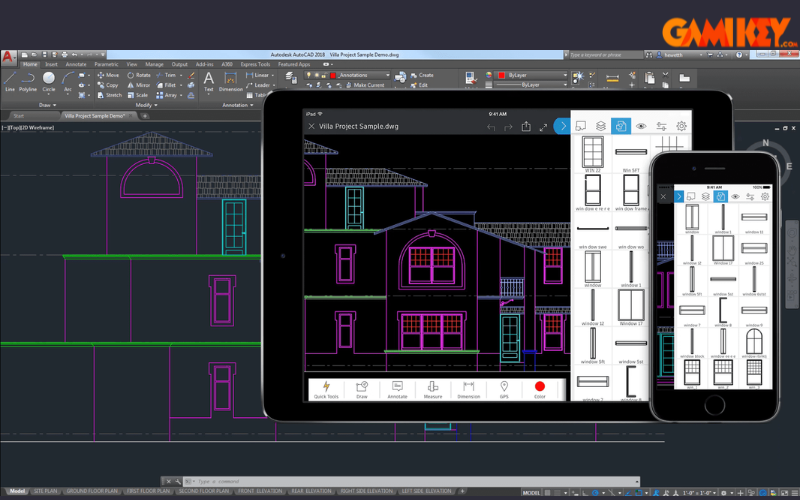
Task: Choose the Stretch tool
Action: click(x=109, y=95)
